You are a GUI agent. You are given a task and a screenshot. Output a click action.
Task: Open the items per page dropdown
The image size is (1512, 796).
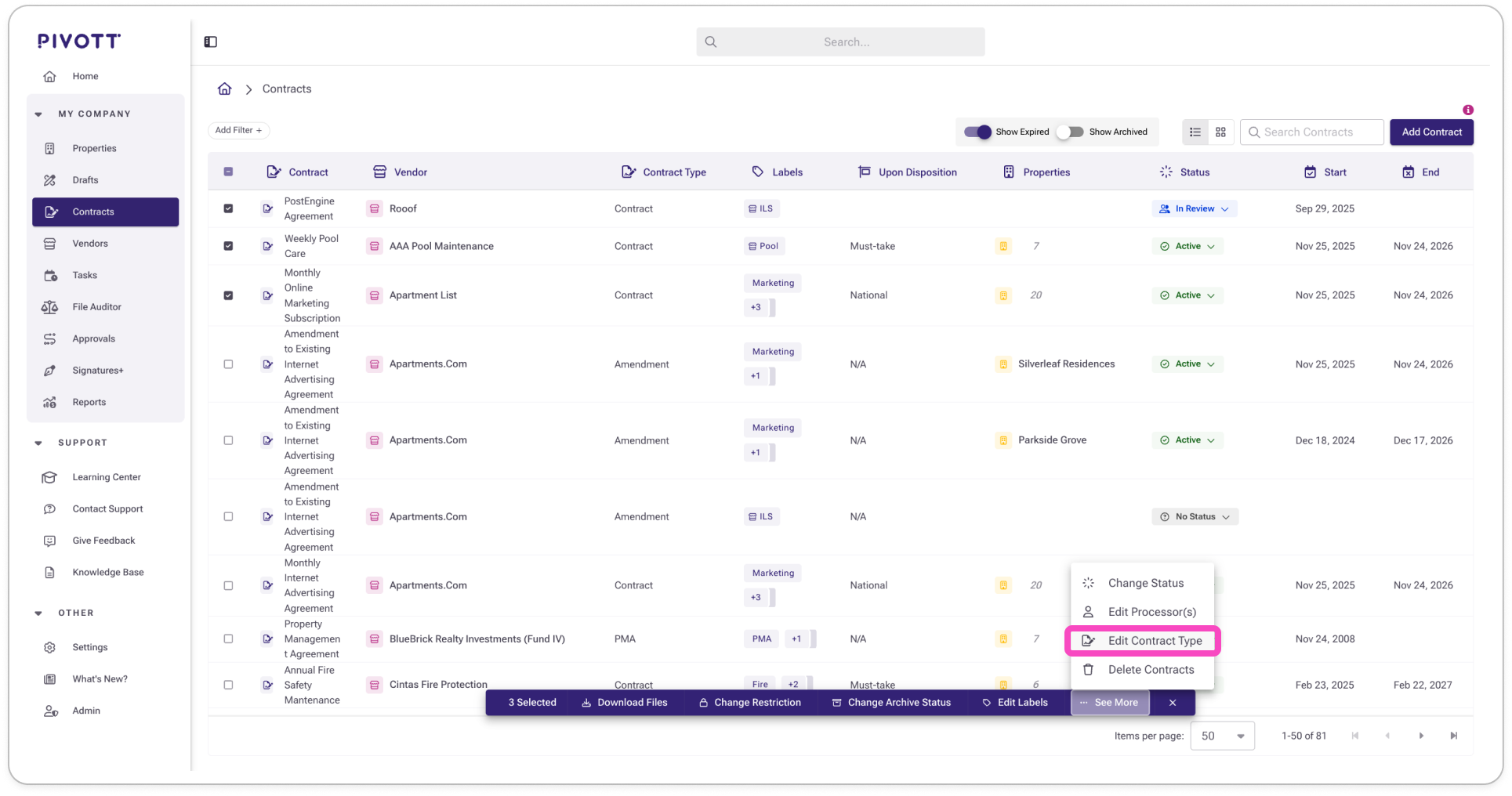1222,736
